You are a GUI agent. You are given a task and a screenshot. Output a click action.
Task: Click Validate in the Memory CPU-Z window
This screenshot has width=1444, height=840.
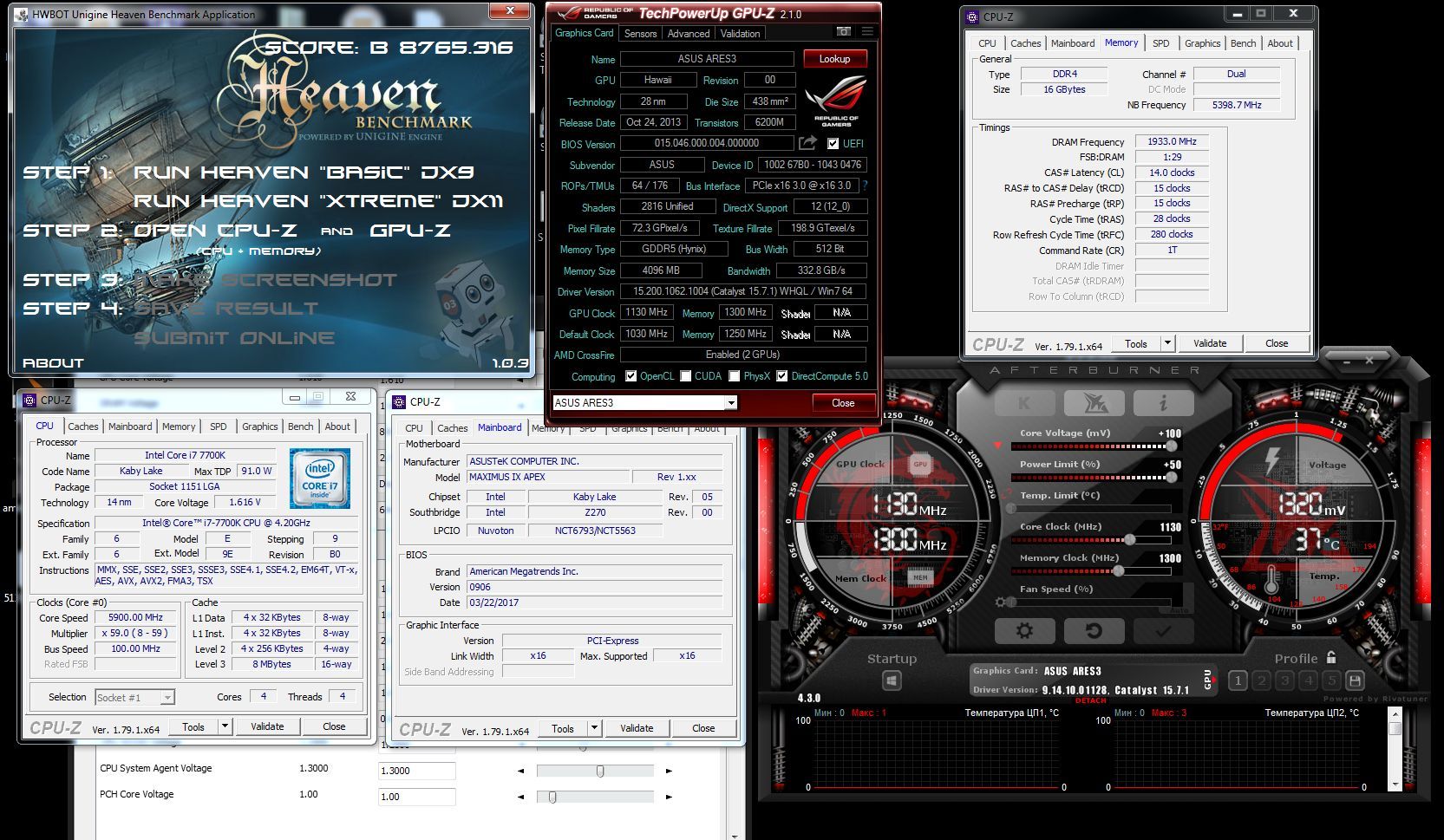1210,343
